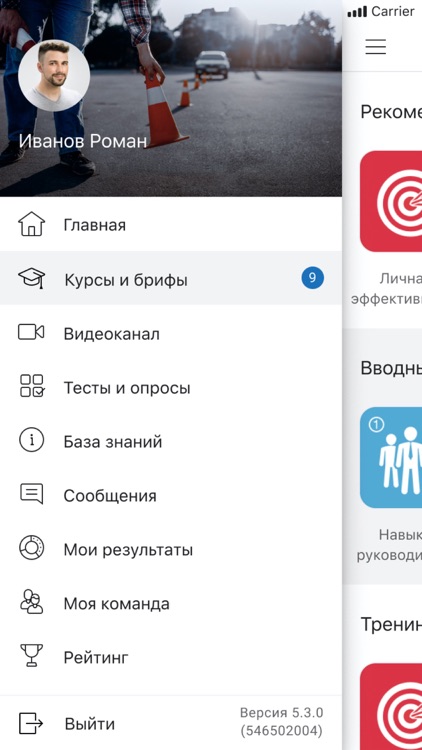
Task: Tap the rating trophy icon
Action: [x=31, y=655]
